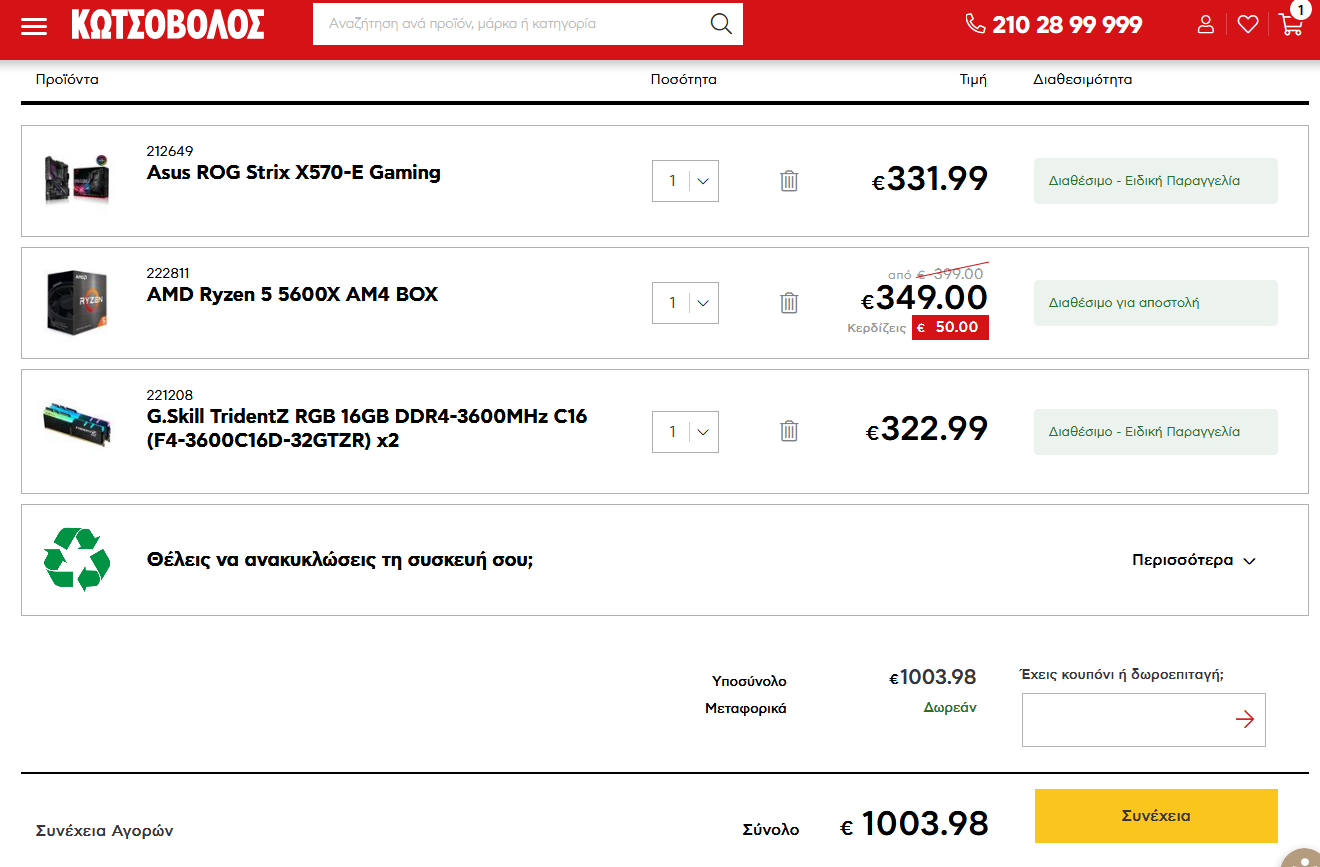This screenshot has height=867, width=1320.
Task: Click the Τιμή column header
Action: pyautogui.click(x=973, y=79)
